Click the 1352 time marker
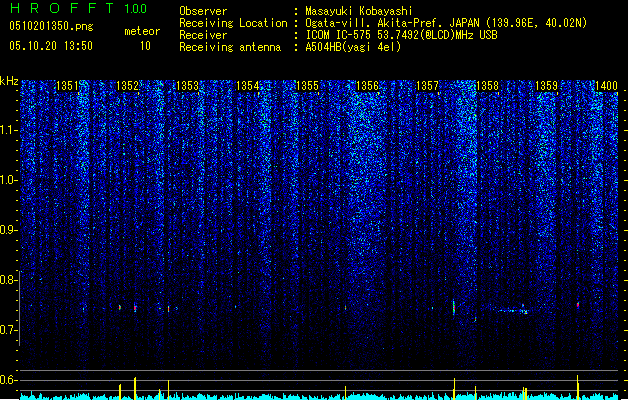Viewport: 629px width, 400px height. point(127,86)
